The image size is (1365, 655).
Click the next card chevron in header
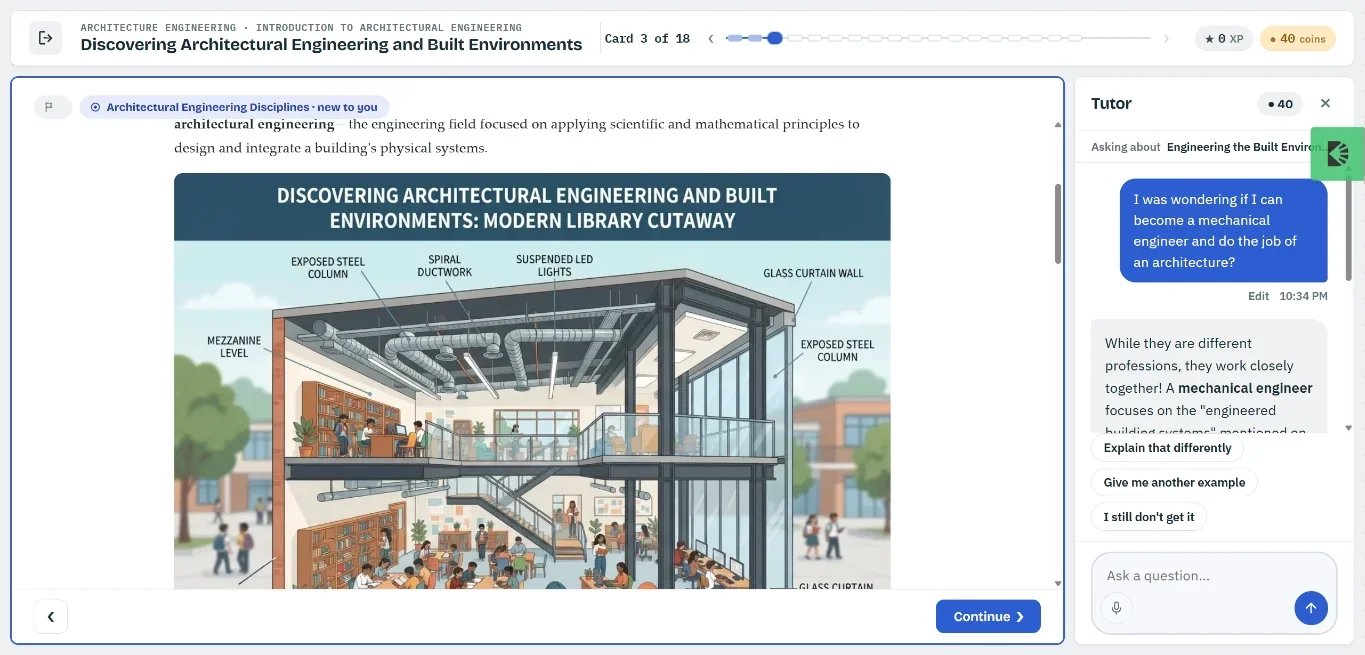[x=1166, y=39]
